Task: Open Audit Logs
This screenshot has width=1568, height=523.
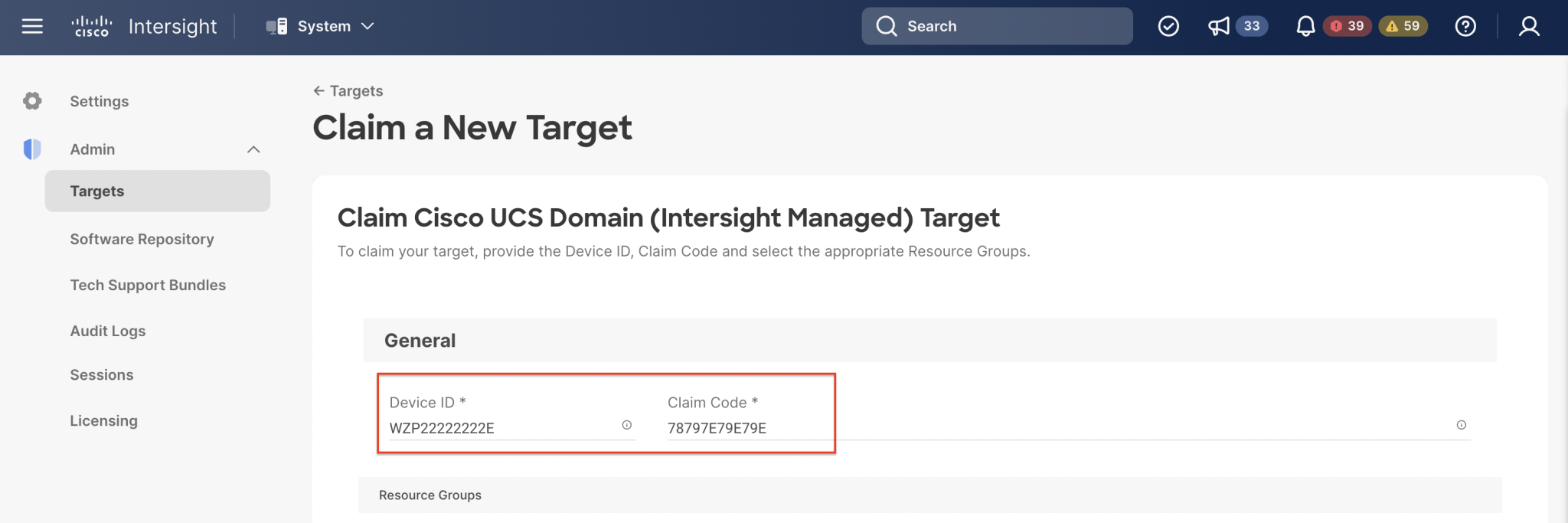Action: pyautogui.click(x=108, y=331)
